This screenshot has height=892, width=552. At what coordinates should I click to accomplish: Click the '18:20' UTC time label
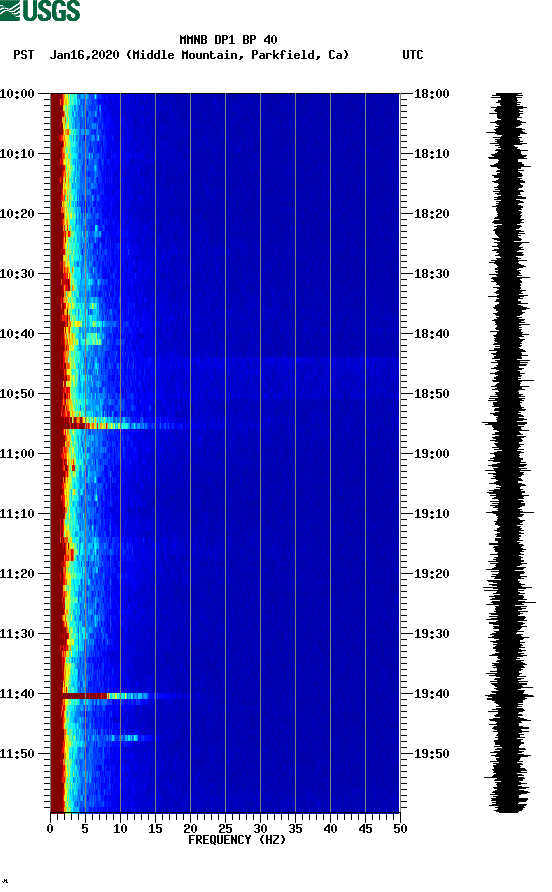(x=432, y=214)
